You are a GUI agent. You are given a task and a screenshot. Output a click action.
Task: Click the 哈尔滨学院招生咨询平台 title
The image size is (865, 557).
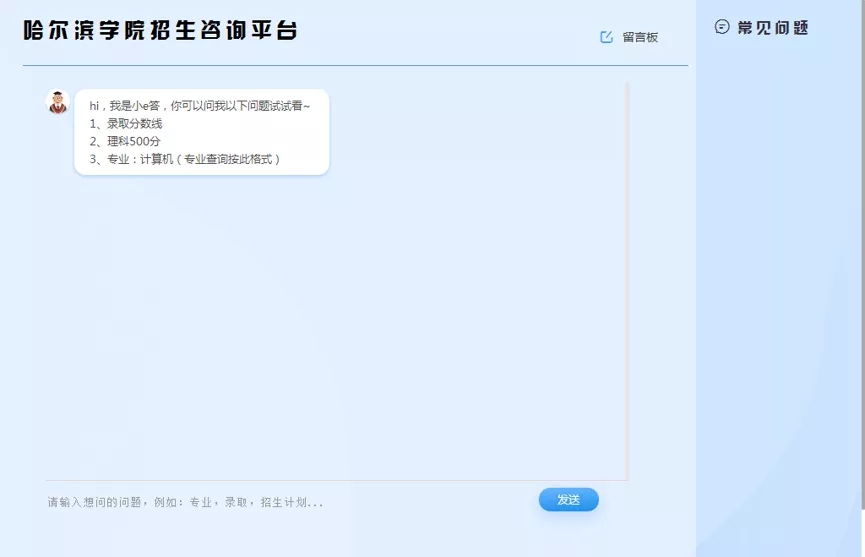[x=160, y=30]
